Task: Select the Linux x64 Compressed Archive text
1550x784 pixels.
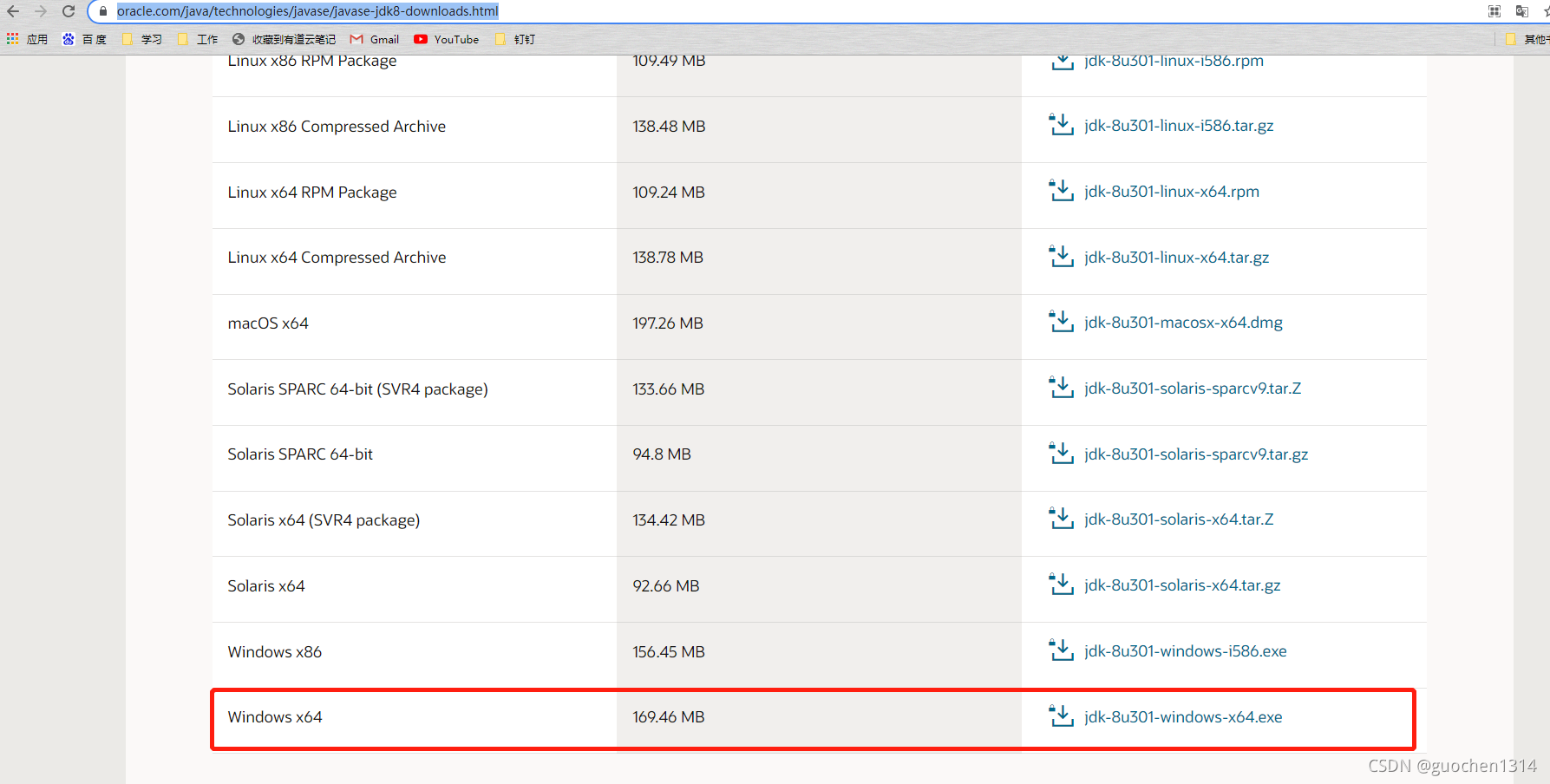Action: (x=337, y=258)
